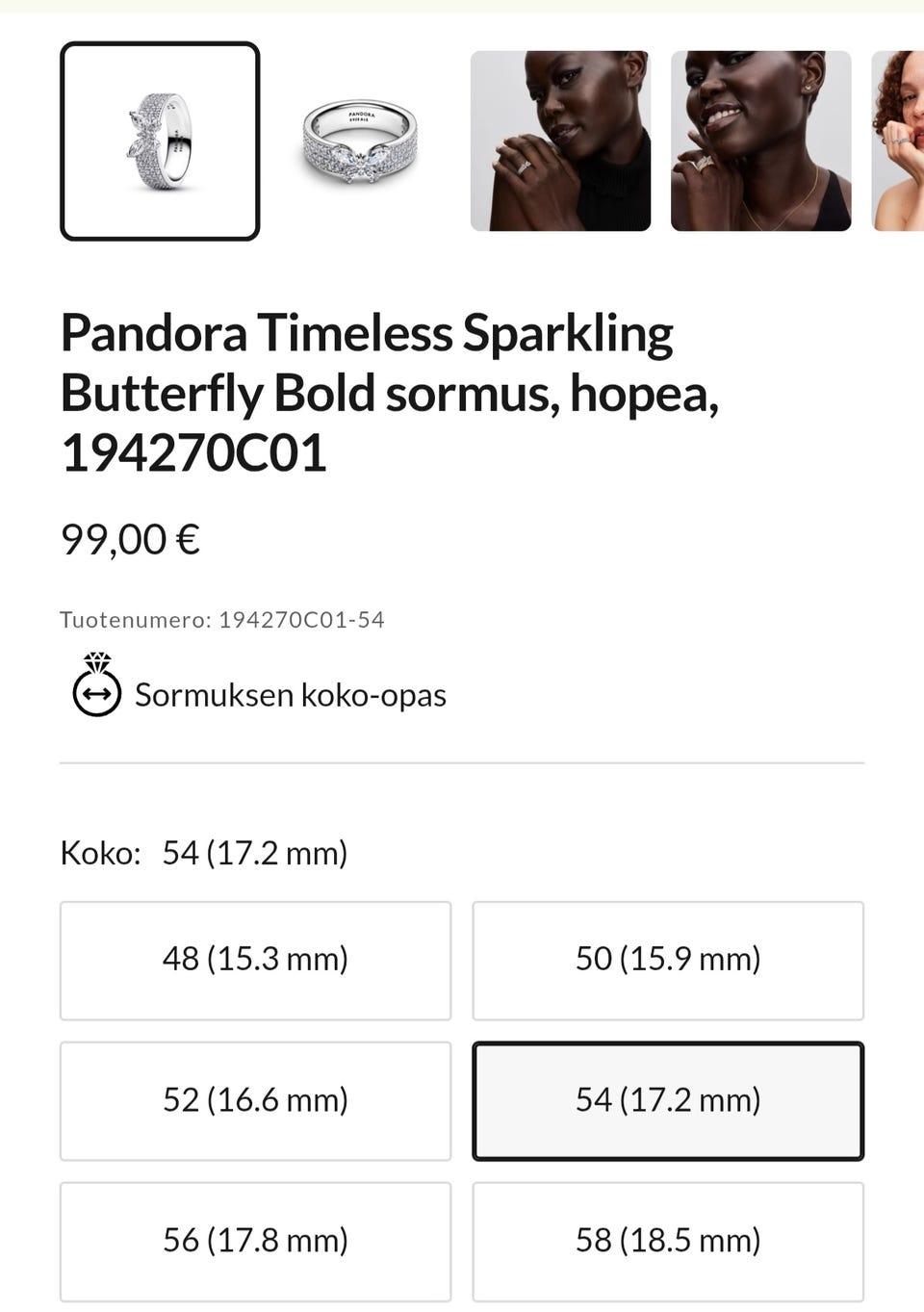
Task: Select the side-view ring thumbnail
Action: [x=160, y=141]
